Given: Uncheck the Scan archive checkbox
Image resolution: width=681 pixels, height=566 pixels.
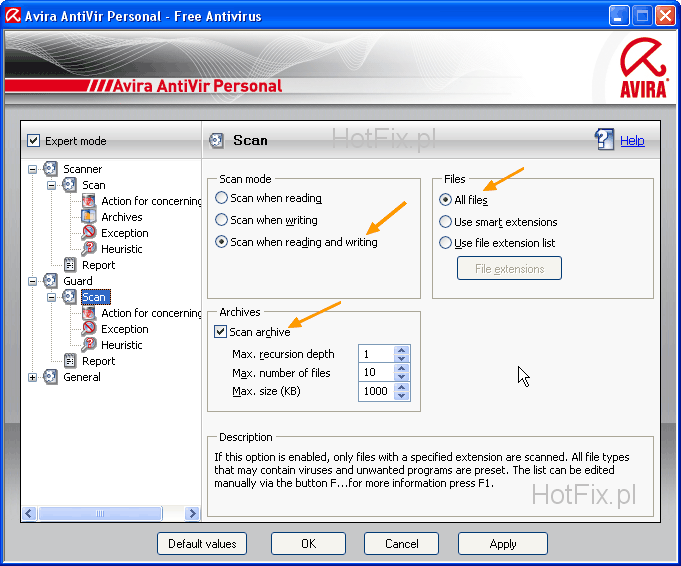Looking at the screenshot, I should pos(221,332).
